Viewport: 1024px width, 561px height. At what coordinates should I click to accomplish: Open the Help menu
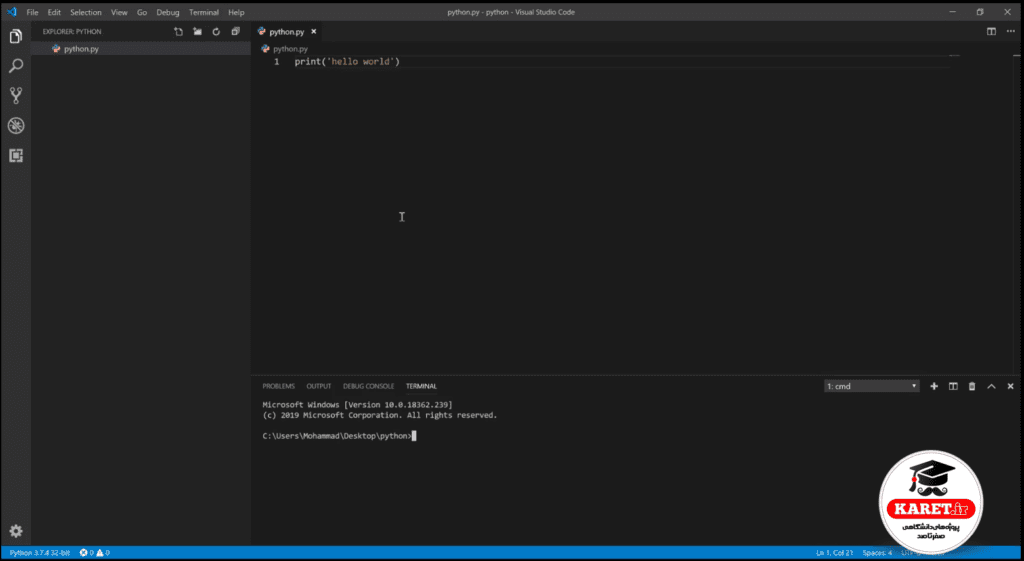click(x=236, y=12)
